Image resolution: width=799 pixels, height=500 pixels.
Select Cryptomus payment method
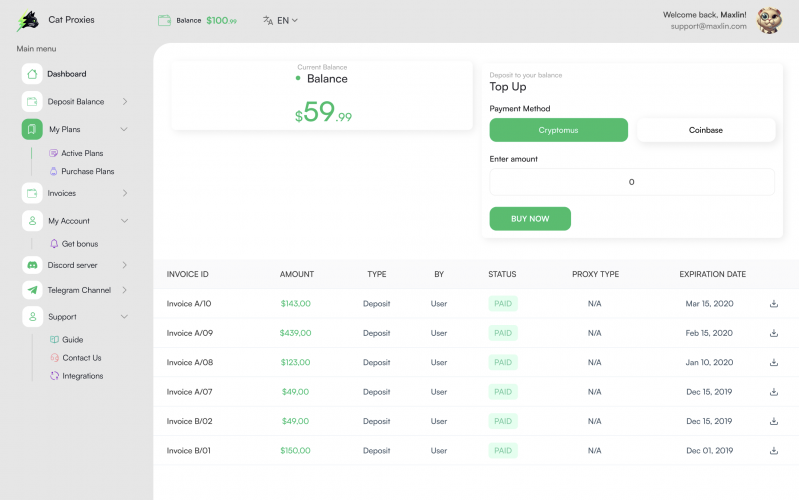coord(558,130)
